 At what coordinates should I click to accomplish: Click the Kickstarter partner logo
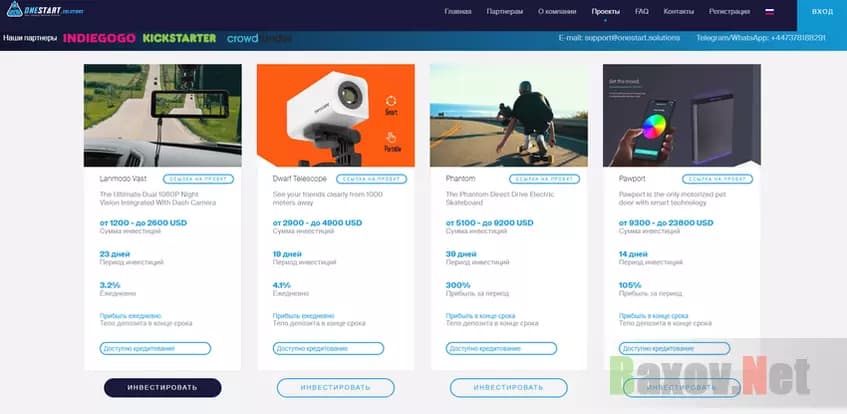179,38
